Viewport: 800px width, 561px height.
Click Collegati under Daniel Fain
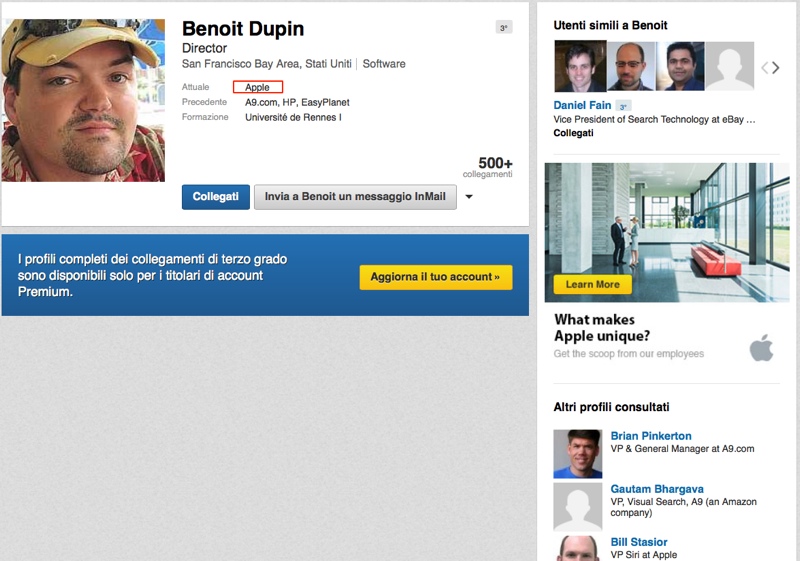[573, 133]
